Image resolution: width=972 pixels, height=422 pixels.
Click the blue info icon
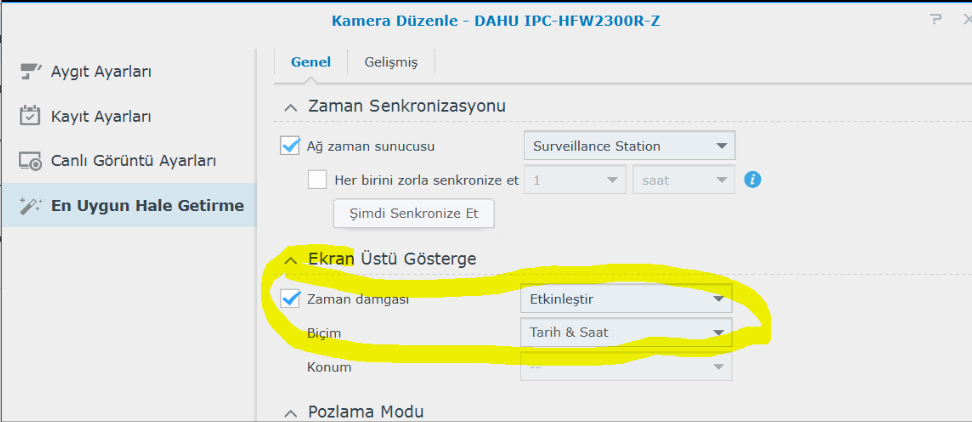(x=754, y=180)
